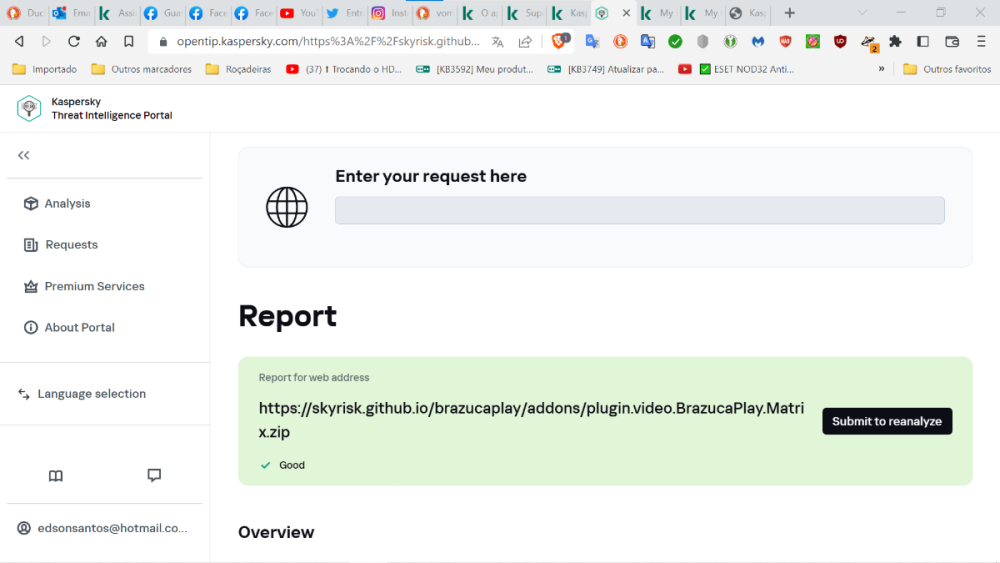Screen dimensions: 1000x563
Task: Open the Trocando o HD bookmark
Action: tap(344, 69)
